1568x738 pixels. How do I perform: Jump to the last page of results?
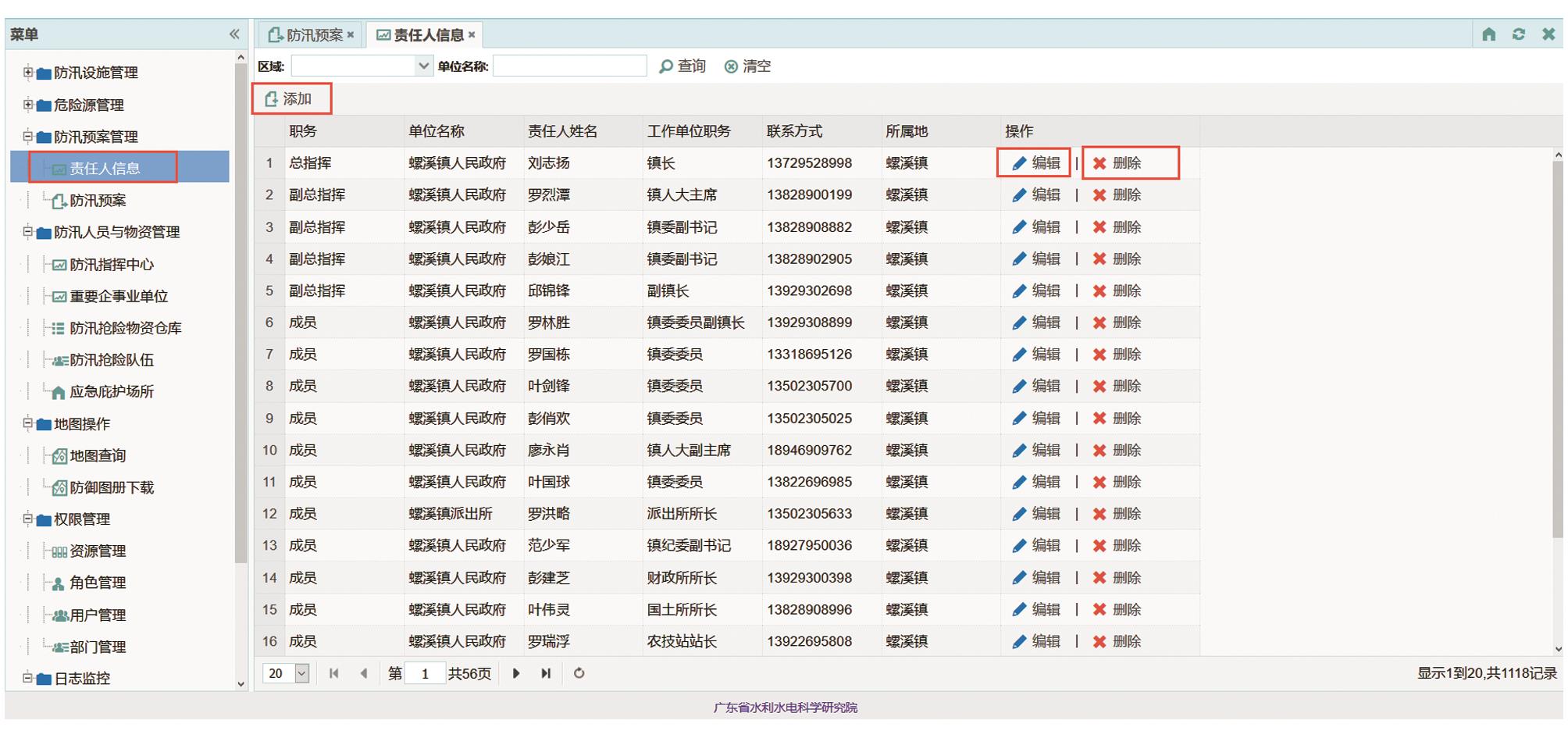(546, 673)
